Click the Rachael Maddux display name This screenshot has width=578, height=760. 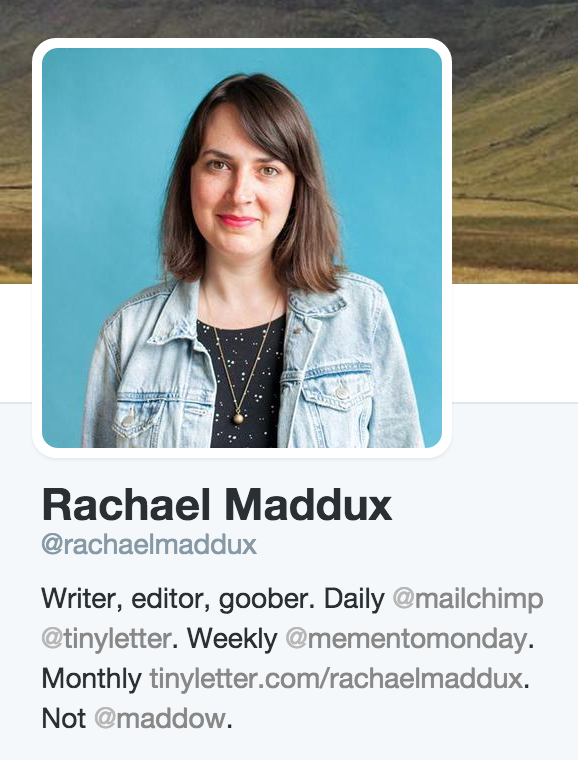[217, 506]
